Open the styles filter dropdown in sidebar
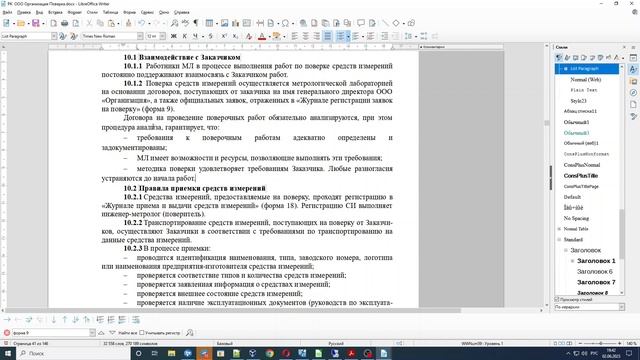This screenshot has width=640, height=360. [622, 307]
